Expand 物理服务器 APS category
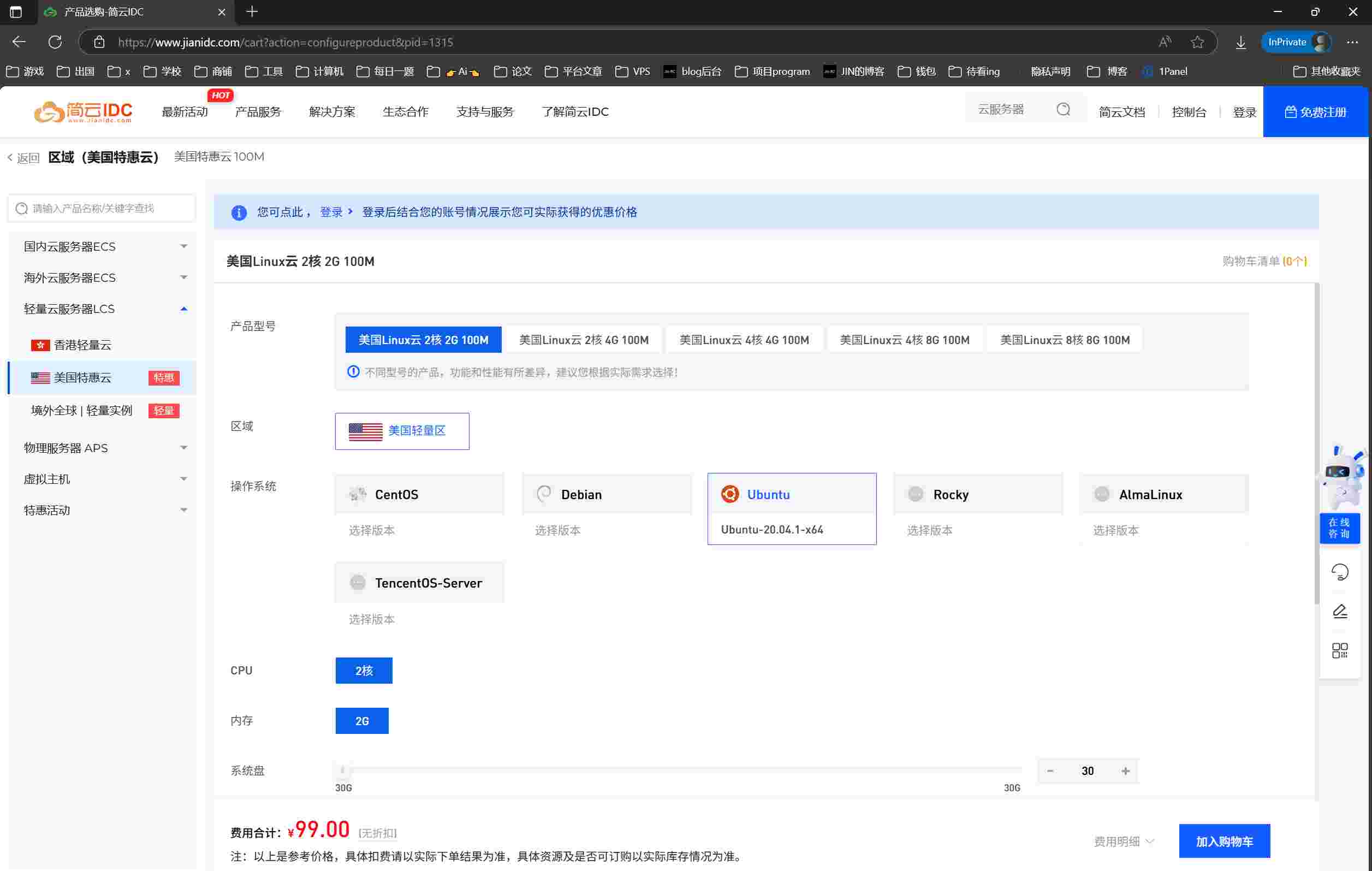1372x871 pixels. click(x=103, y=447)
